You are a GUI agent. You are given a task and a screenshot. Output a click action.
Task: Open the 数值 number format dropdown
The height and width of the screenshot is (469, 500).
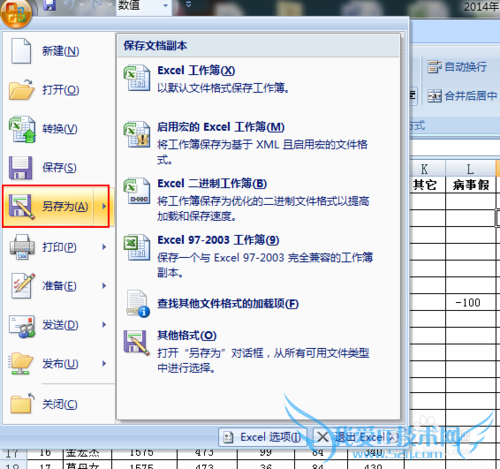tap(166, 5)
